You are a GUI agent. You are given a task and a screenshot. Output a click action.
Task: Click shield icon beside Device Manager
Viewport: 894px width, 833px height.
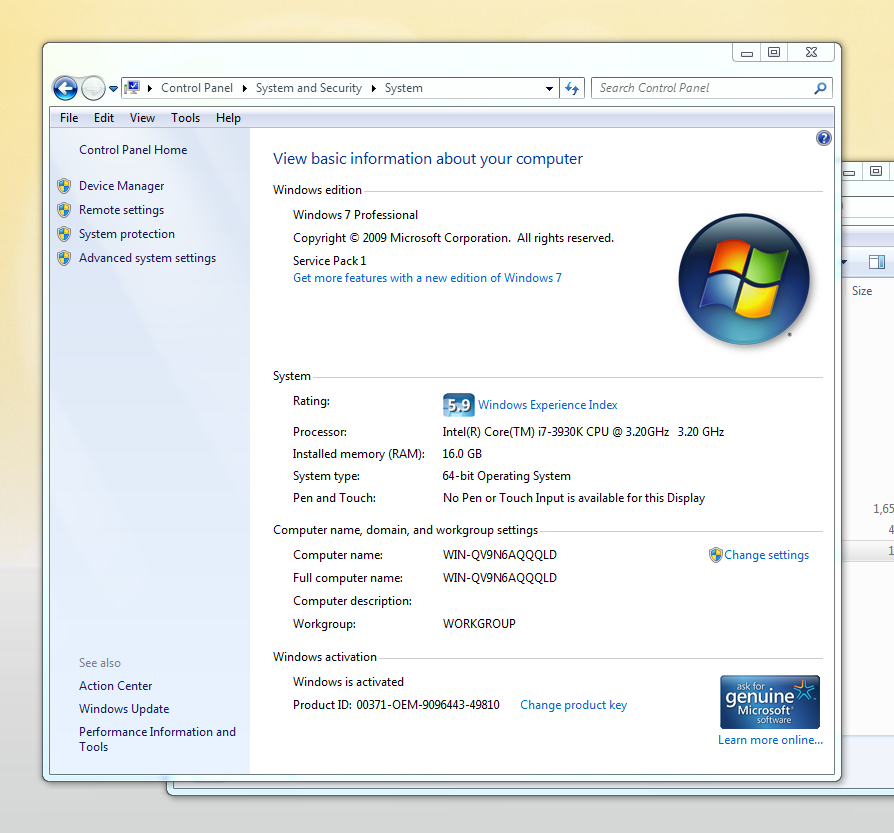[64, 186]
